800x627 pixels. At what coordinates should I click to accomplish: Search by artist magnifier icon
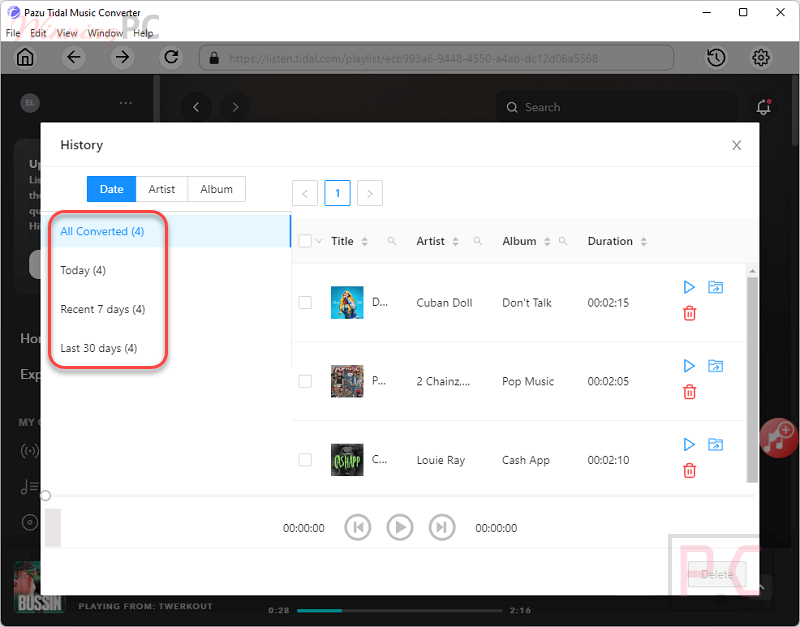[x=478, y=241]
